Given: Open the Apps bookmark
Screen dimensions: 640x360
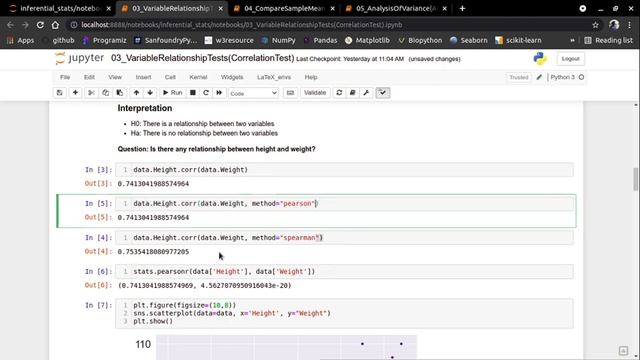Looking at the screenshot, I should (20, 40).
